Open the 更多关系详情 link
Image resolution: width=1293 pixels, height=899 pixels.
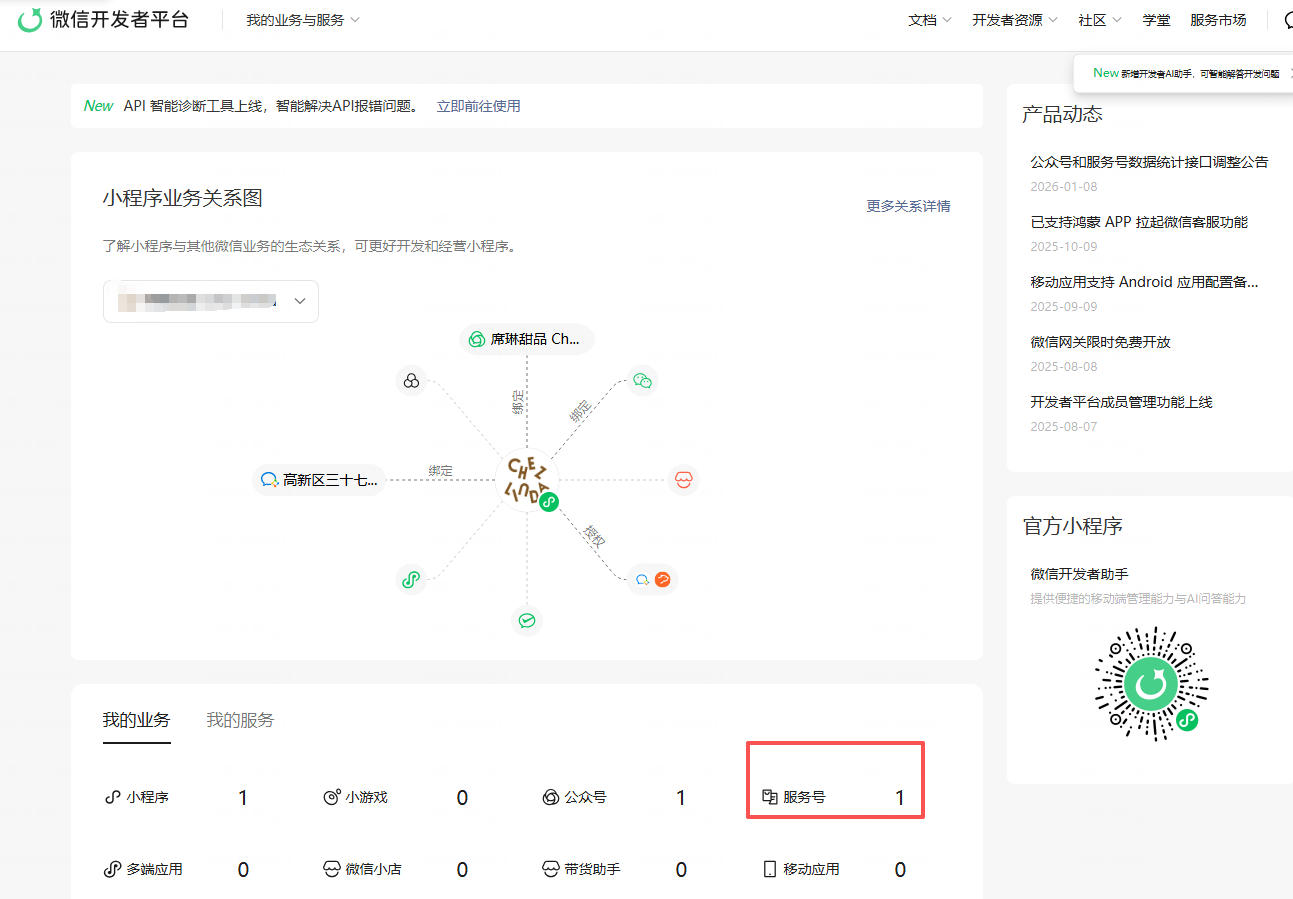coord(908,206)
